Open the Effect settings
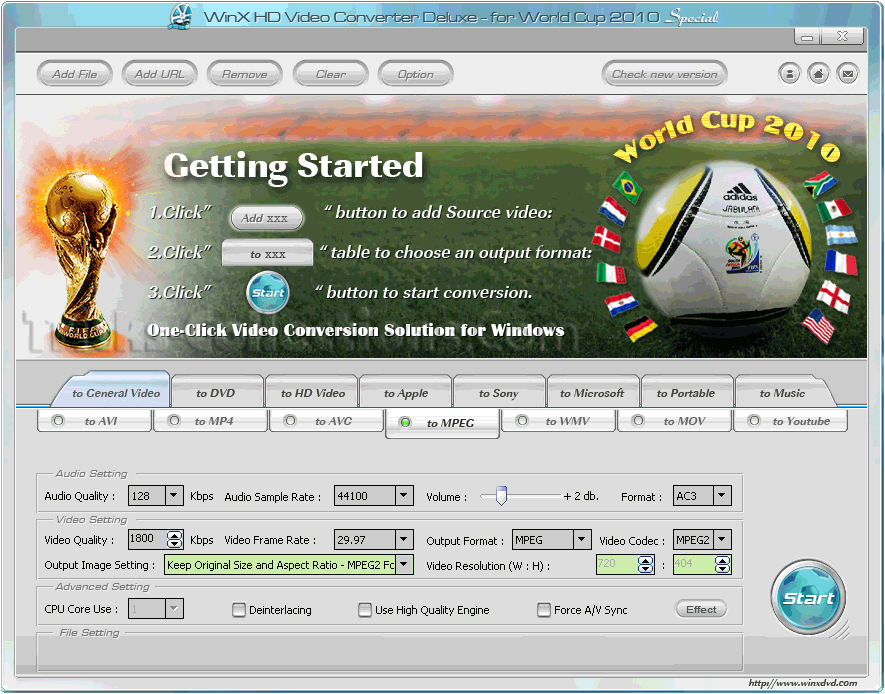Screen dimensions: 885x694 click(701, 609)
